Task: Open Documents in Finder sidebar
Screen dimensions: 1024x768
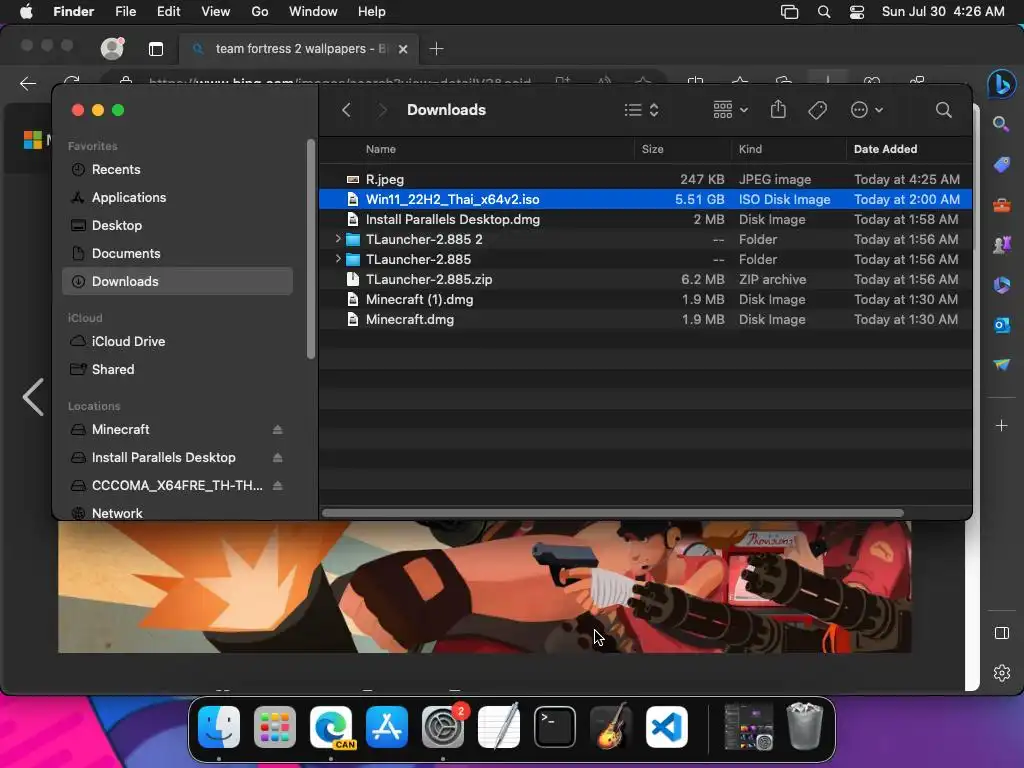Action: pos(178,253)
